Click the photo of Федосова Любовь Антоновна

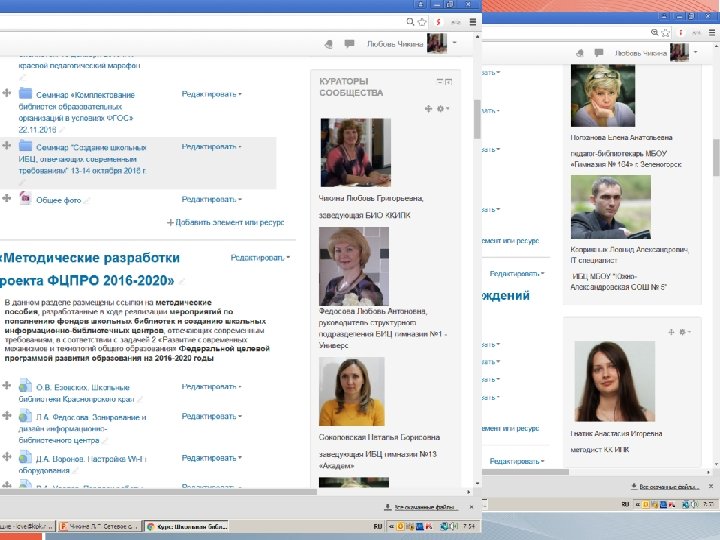(354, 266)
